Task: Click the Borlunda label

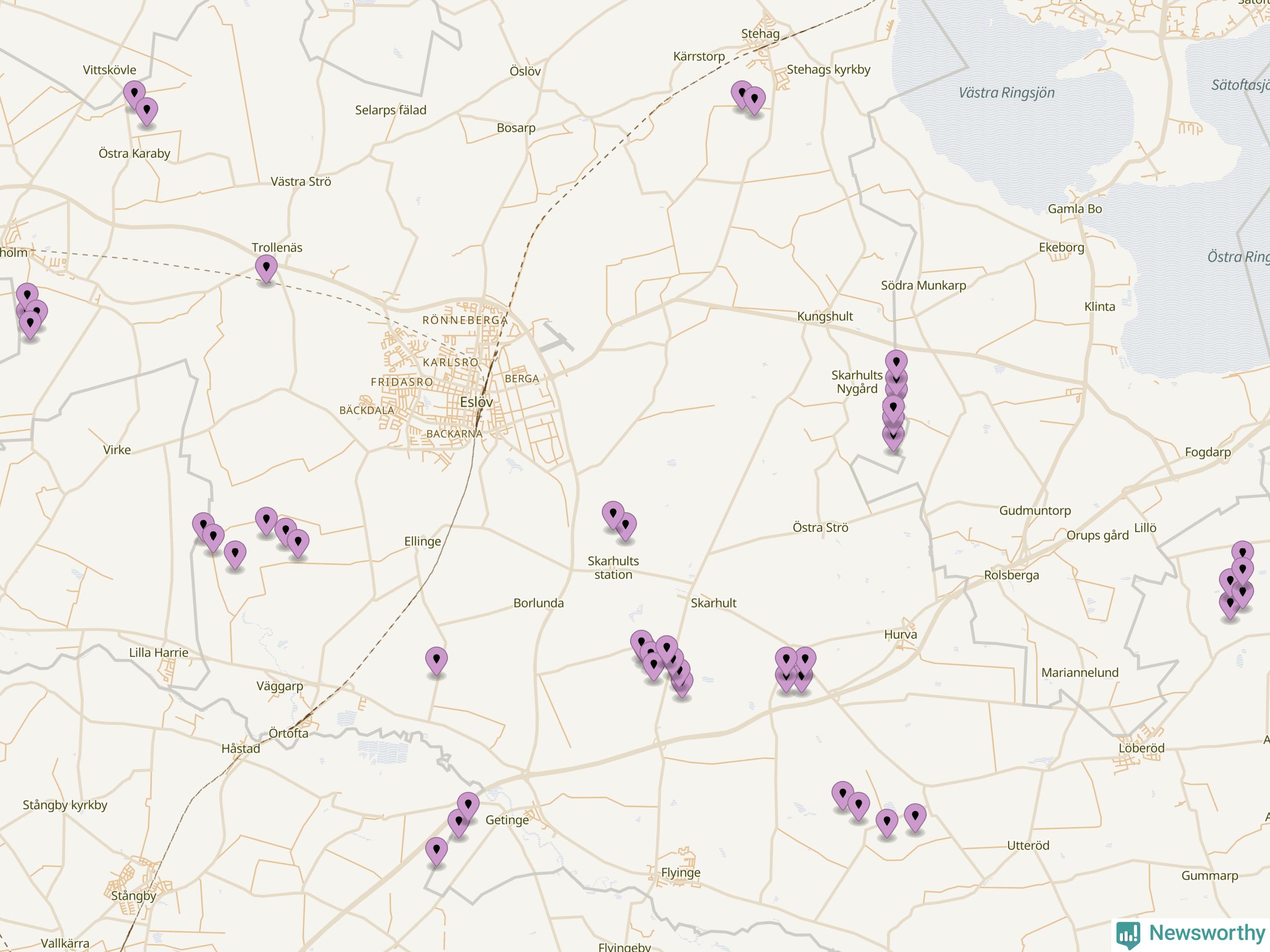Action: (539, 604)
